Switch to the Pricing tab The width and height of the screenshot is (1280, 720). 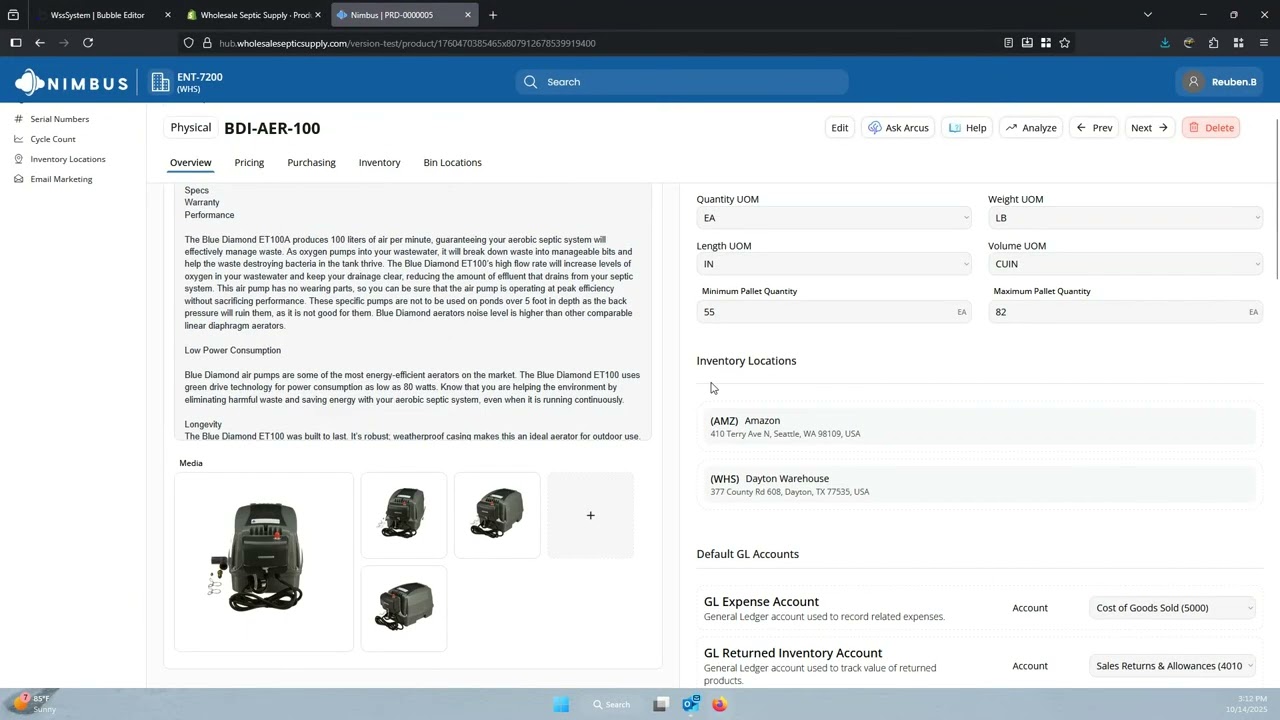(x=249, y=163)
